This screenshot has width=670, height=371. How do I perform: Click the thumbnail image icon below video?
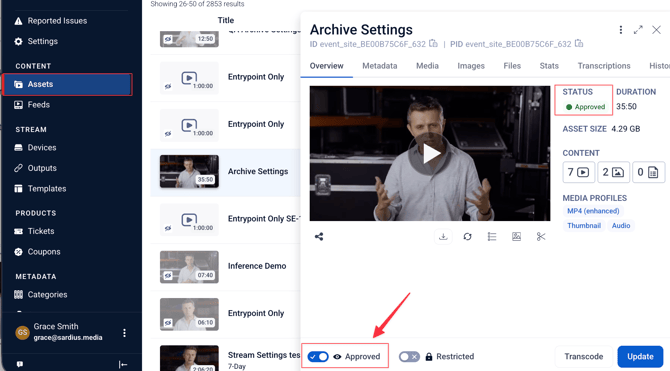point(516,236)
